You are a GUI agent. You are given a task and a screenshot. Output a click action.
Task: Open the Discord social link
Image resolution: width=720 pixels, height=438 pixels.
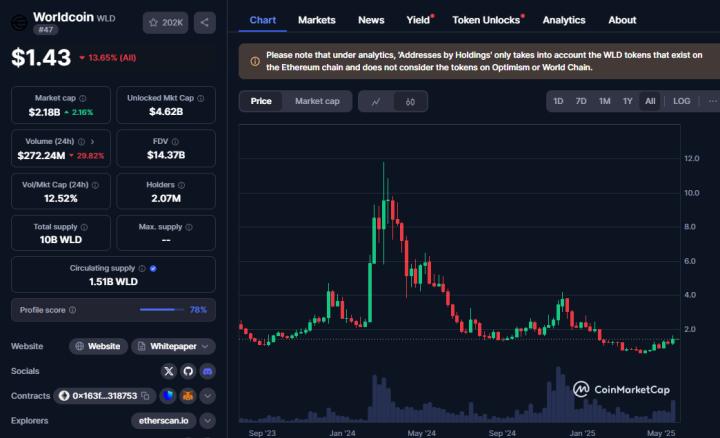207,371
